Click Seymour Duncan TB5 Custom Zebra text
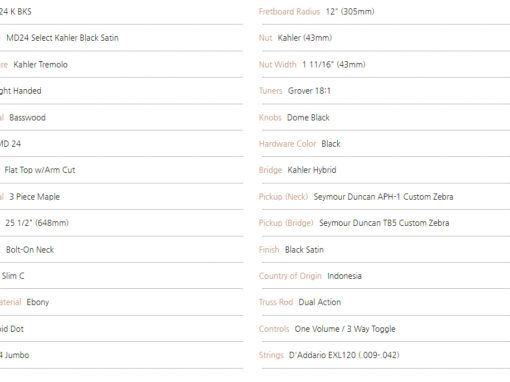 384,223
